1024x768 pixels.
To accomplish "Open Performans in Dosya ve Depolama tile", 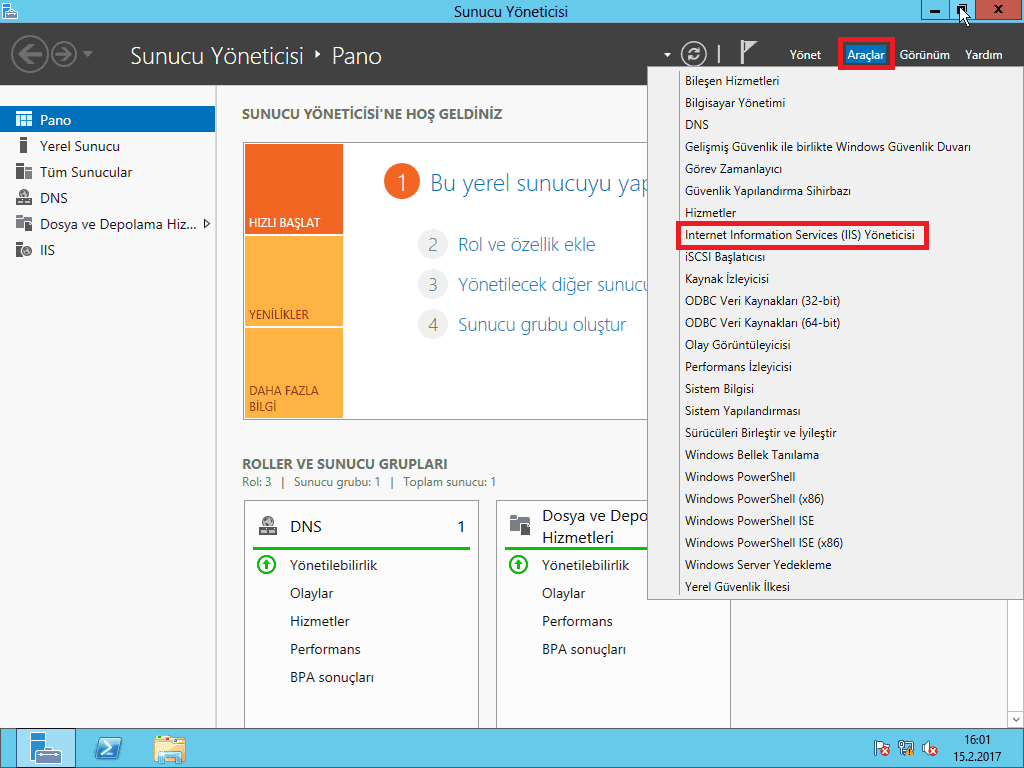I will tap(577, 621).
